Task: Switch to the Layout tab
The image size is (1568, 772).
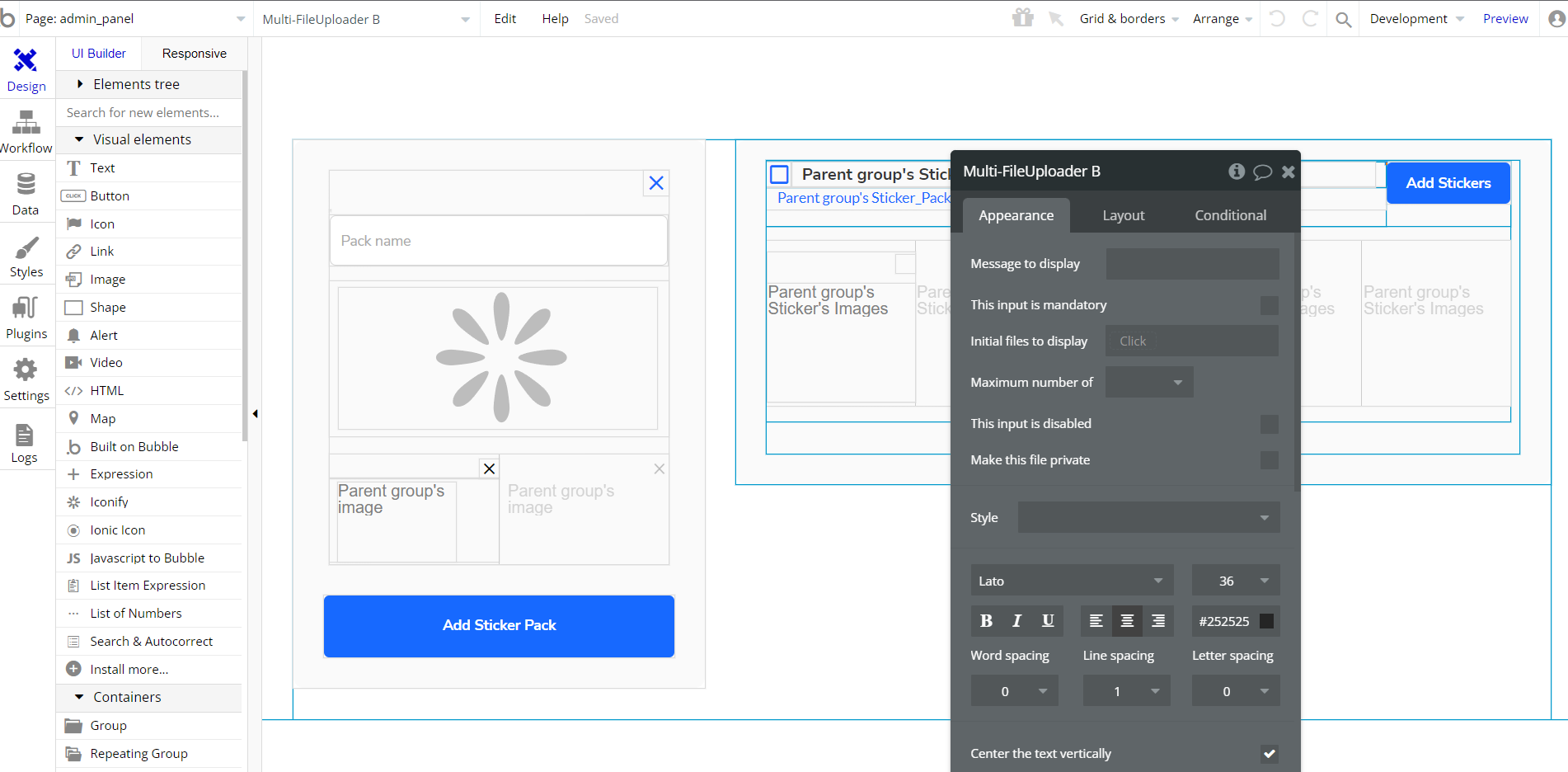Action: [1123, 215]
